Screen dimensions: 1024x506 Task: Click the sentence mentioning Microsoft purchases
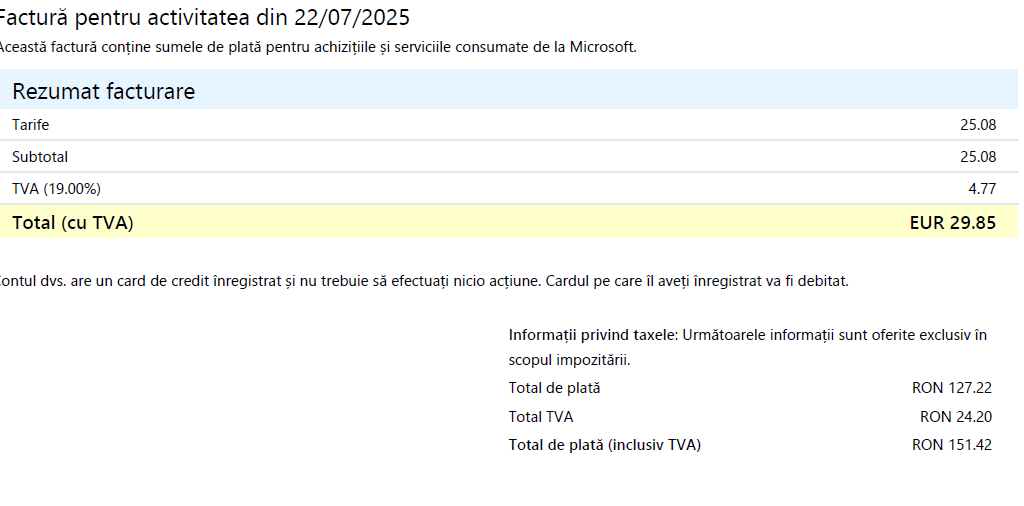pos(317,47)
